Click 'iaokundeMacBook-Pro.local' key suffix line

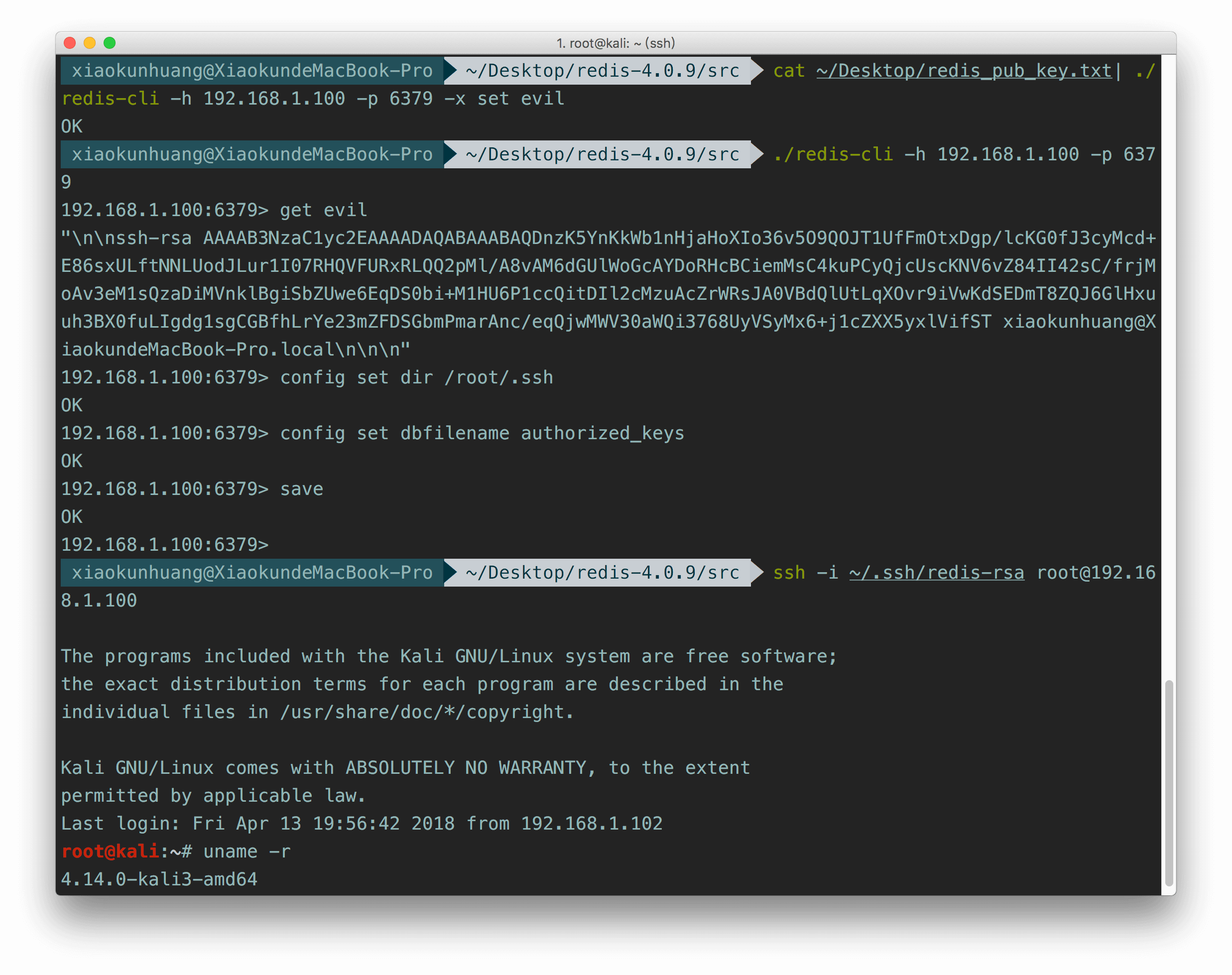point(235,350)
